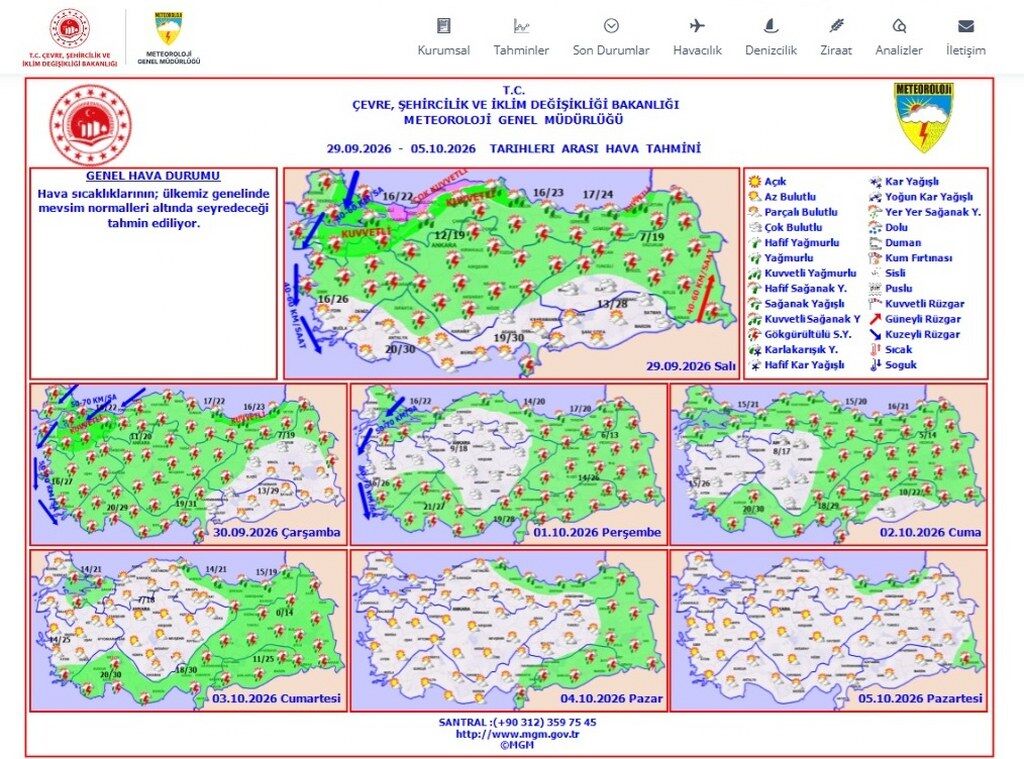
Task: Click the Sıcak thermometer legend icon
Action: (875, 349)
